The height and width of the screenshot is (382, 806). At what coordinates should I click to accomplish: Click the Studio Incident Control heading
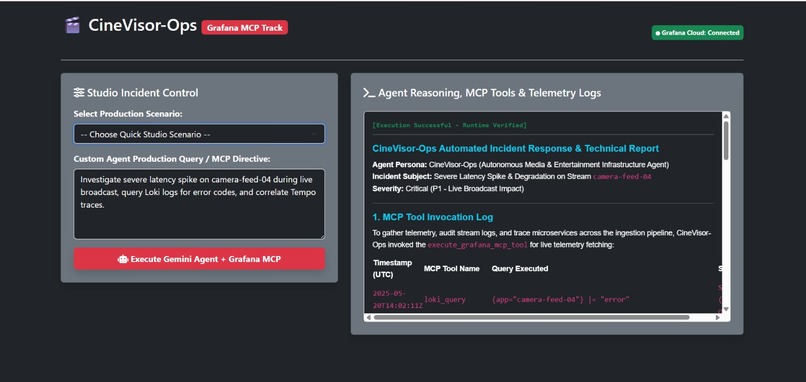142,93
